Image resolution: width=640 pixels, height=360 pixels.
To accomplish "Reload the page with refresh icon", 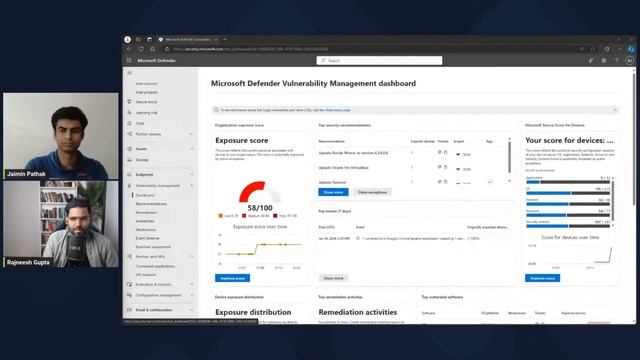I will pyautogui.click(x=141, y=49).
